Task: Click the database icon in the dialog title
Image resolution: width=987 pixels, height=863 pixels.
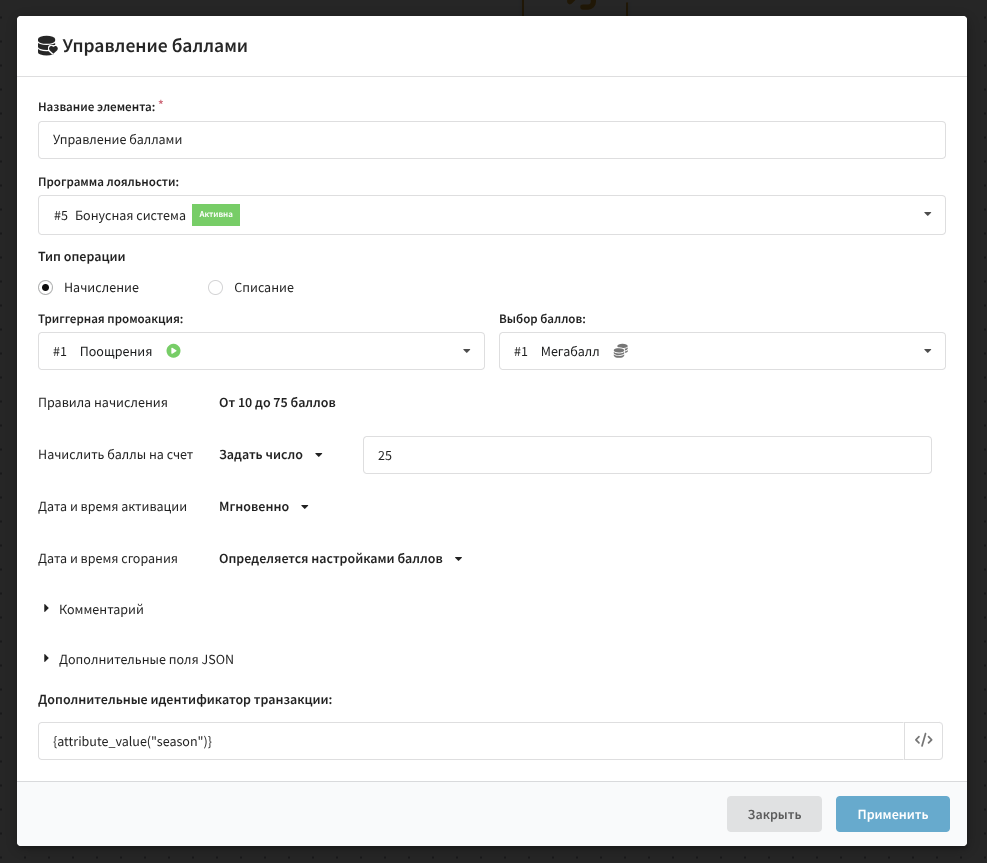Action: coord(47,46)
